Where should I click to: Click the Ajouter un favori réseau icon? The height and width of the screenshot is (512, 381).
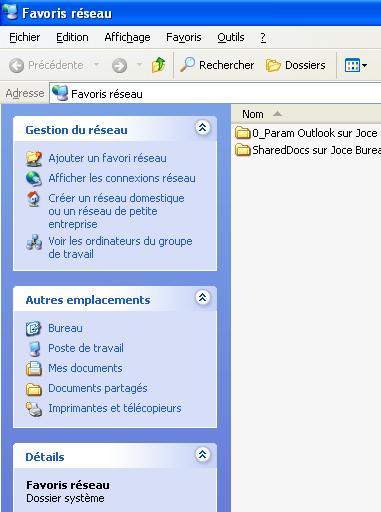point(34,158)
